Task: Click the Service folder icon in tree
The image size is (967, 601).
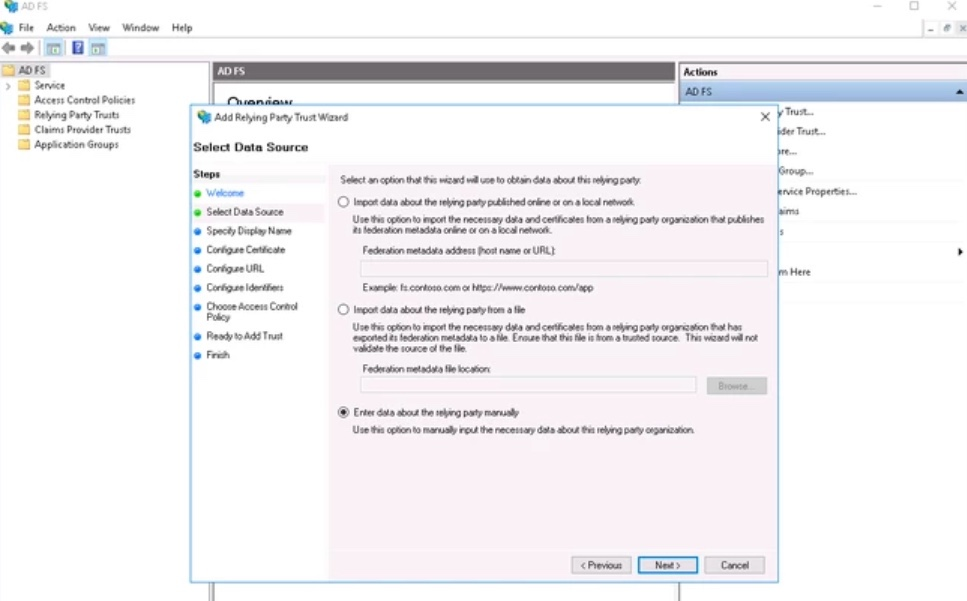Action: 24,85
